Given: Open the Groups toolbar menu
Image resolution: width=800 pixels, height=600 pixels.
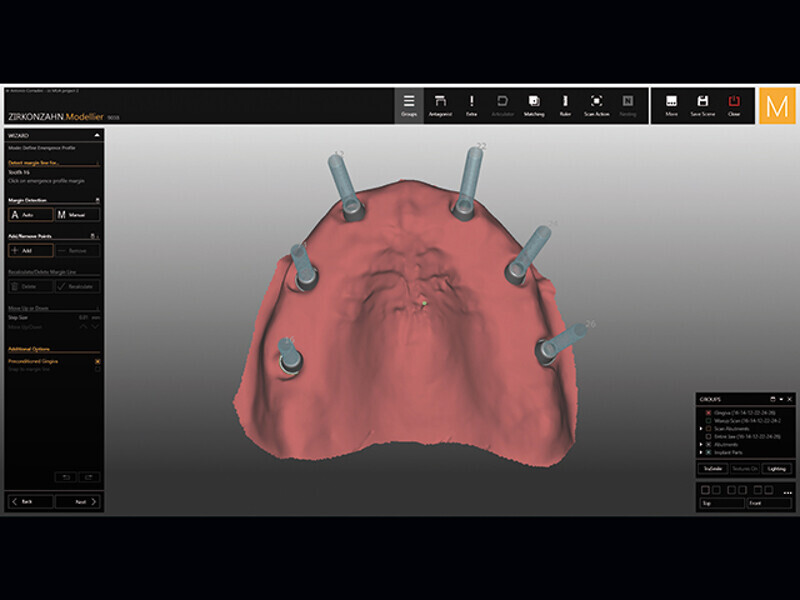Looking at the screenshot, I should click(x=409, y=105).
